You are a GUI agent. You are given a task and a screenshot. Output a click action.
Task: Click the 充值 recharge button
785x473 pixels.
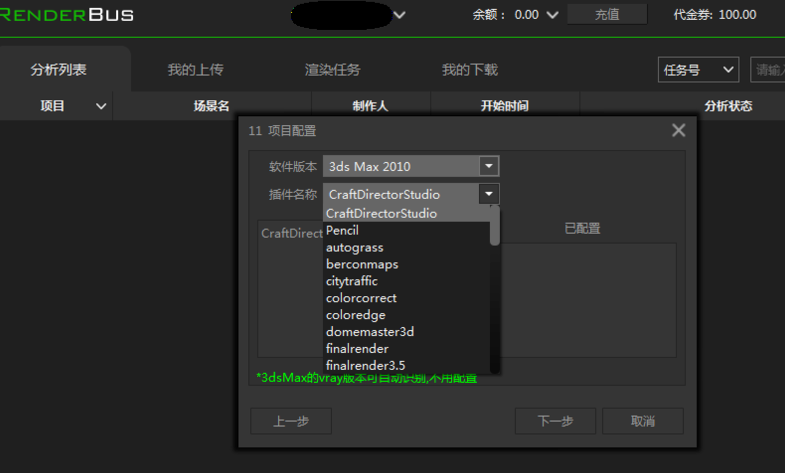607,15
